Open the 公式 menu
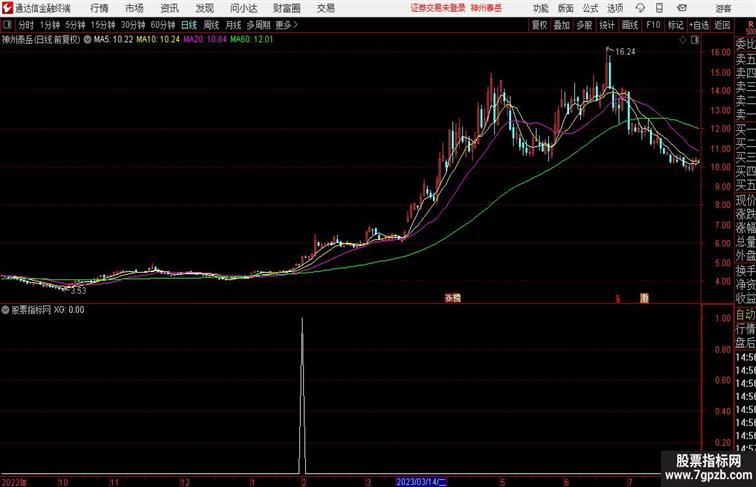This screenshot has width=756, height=487. click(x=590, y=8)
